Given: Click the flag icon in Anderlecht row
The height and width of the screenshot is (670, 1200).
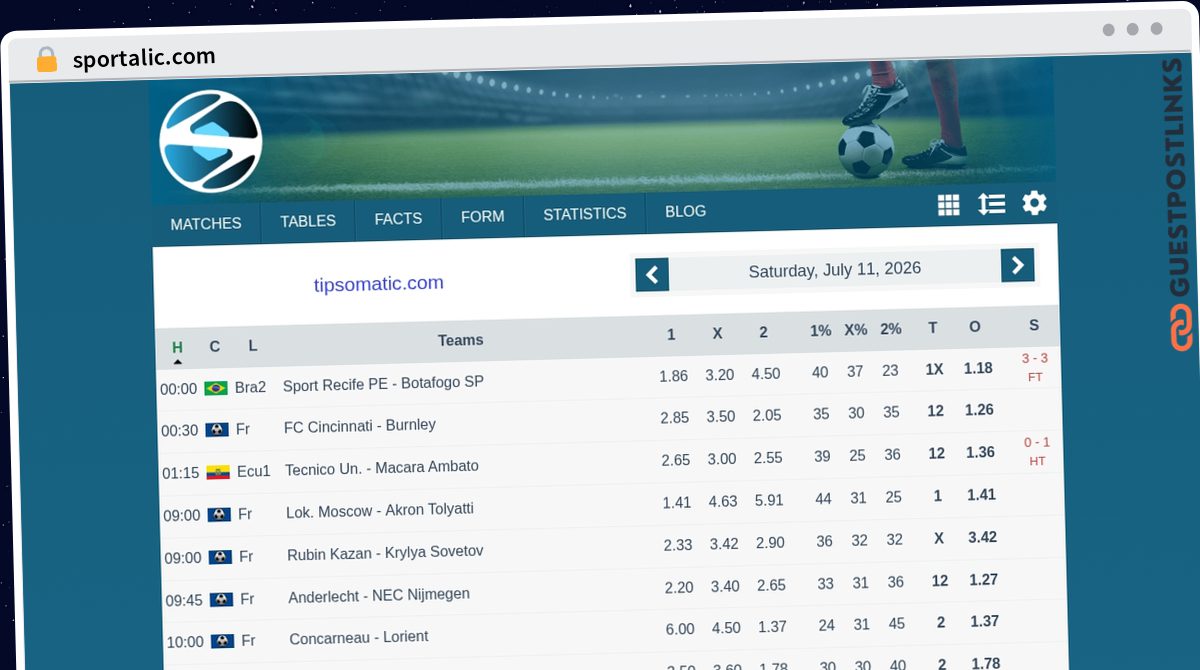Looking at the screenshot, I should click(221, 599).
